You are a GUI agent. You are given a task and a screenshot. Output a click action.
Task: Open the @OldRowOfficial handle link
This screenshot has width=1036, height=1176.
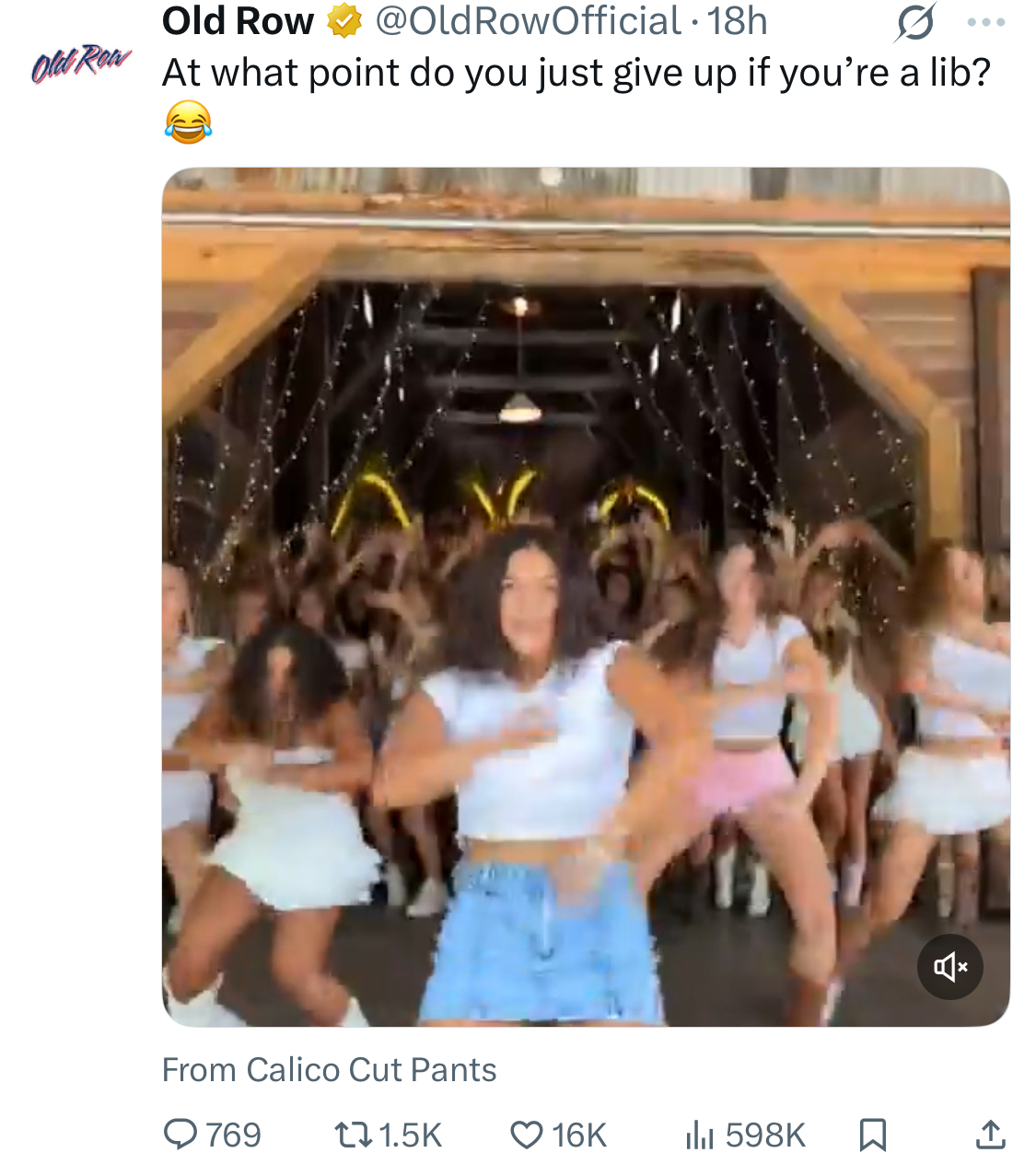(528, 21)
